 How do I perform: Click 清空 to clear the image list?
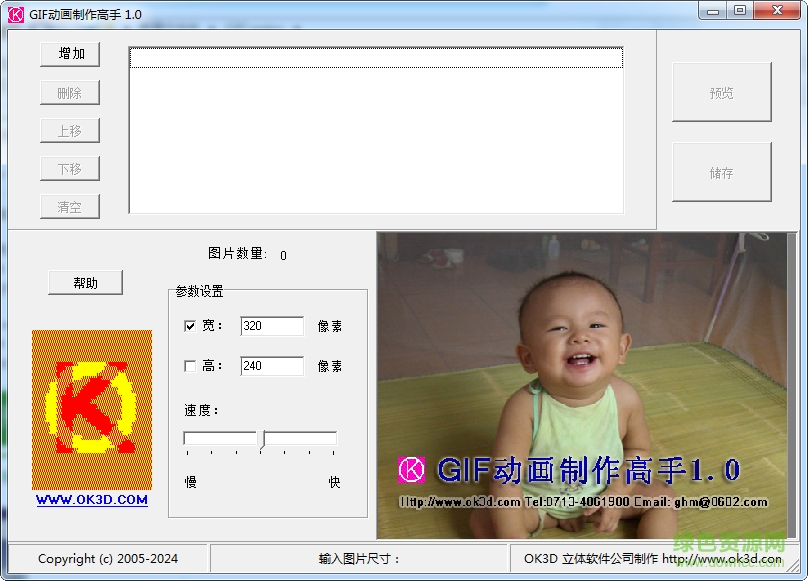(69, 206)
